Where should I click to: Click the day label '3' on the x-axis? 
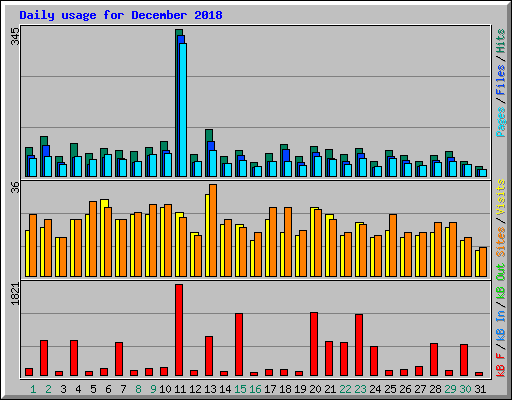[x=63, y=389]
